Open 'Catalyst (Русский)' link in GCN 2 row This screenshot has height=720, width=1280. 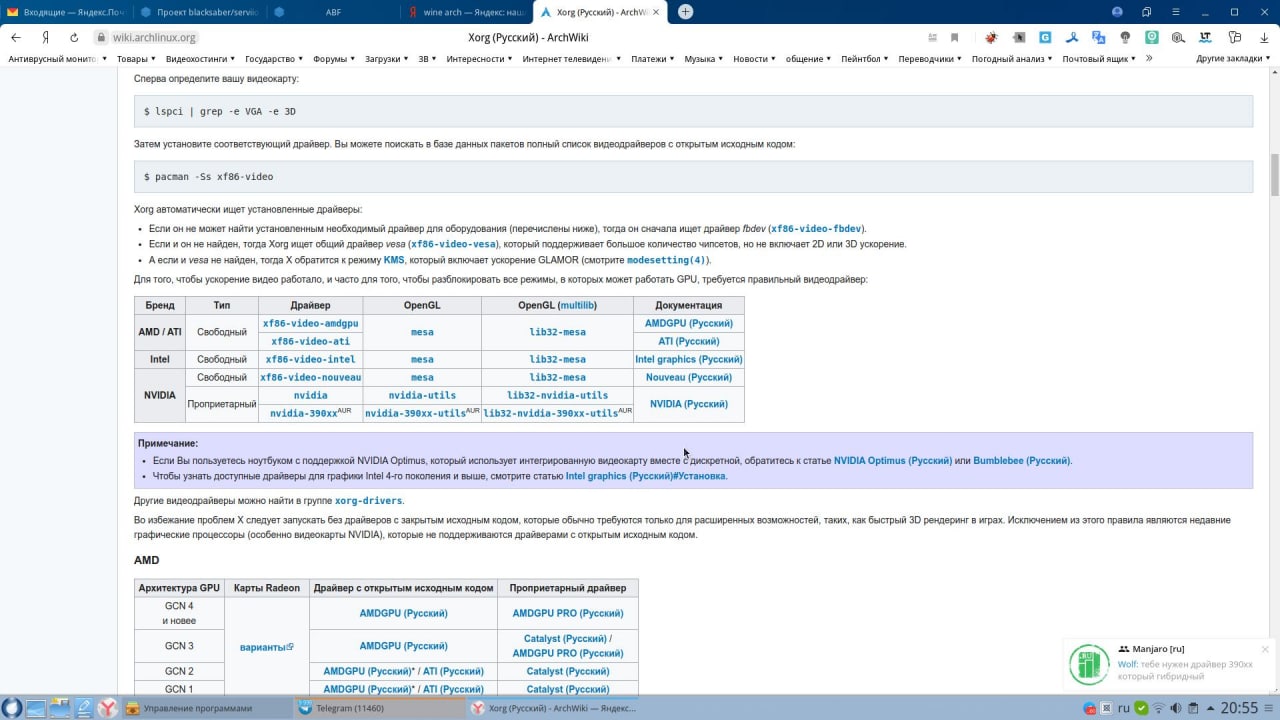(x=568, y=671)
